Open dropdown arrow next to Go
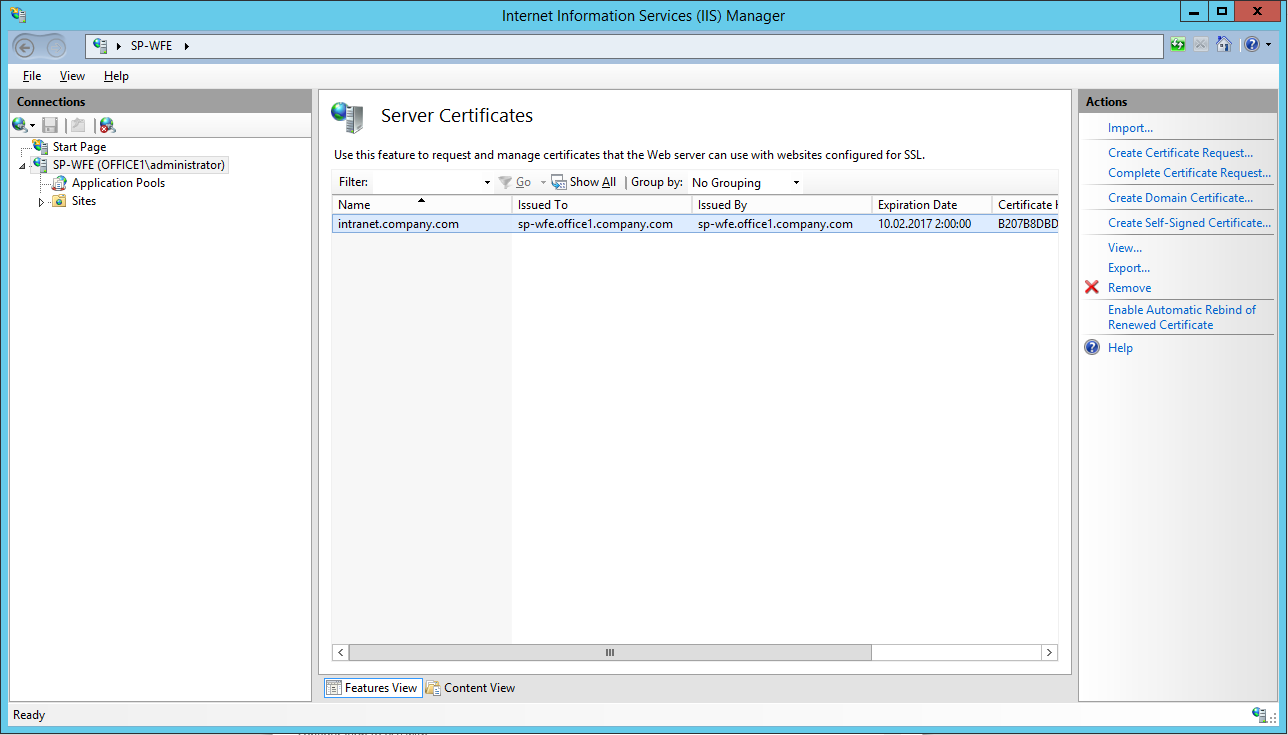Screen dimensions: 1288x735 click(x=543, y=183)
